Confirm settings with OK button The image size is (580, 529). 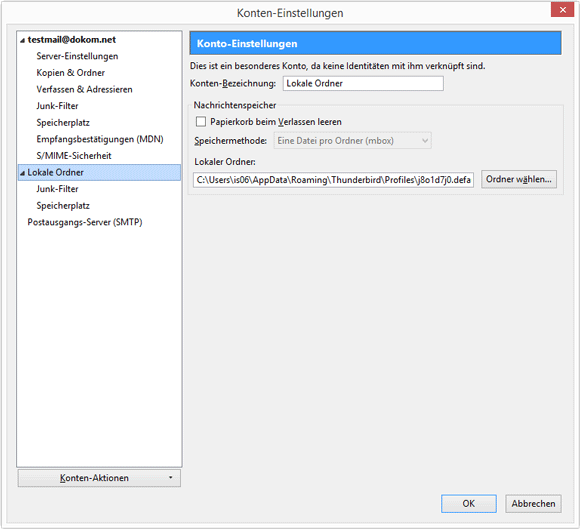[x=469, y=503]
